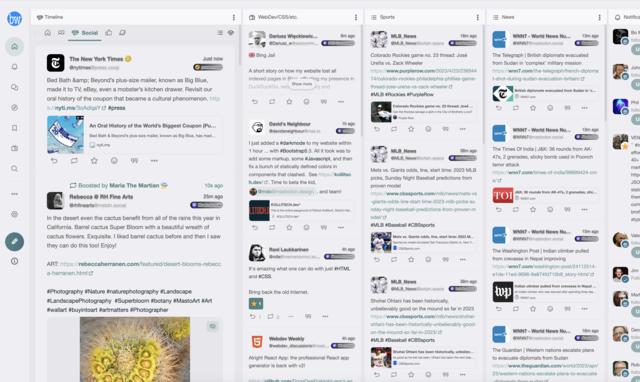The height and width of the screenshot is (382, 640).
Task: Favourite the Washington Post climber post
Action: coord(533,309)
